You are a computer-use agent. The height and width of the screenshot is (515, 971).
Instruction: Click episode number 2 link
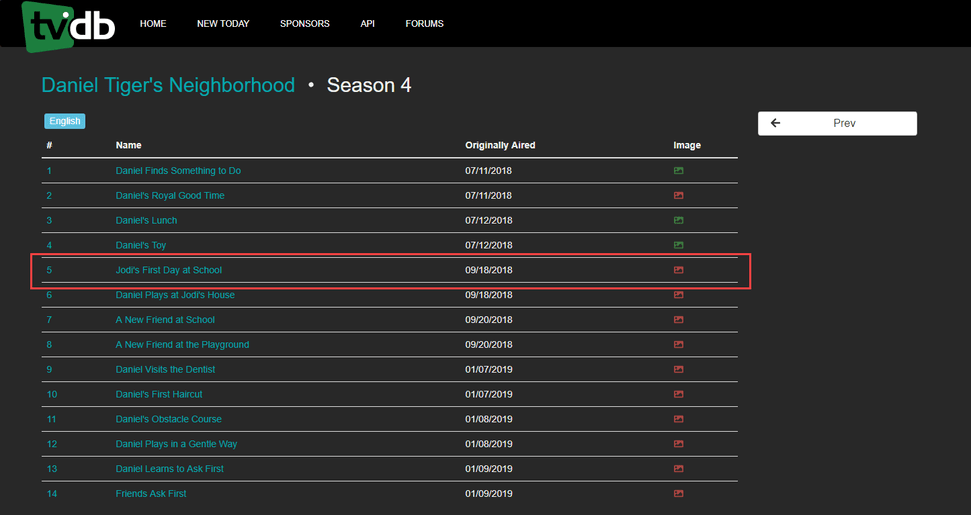coord(49,196)
